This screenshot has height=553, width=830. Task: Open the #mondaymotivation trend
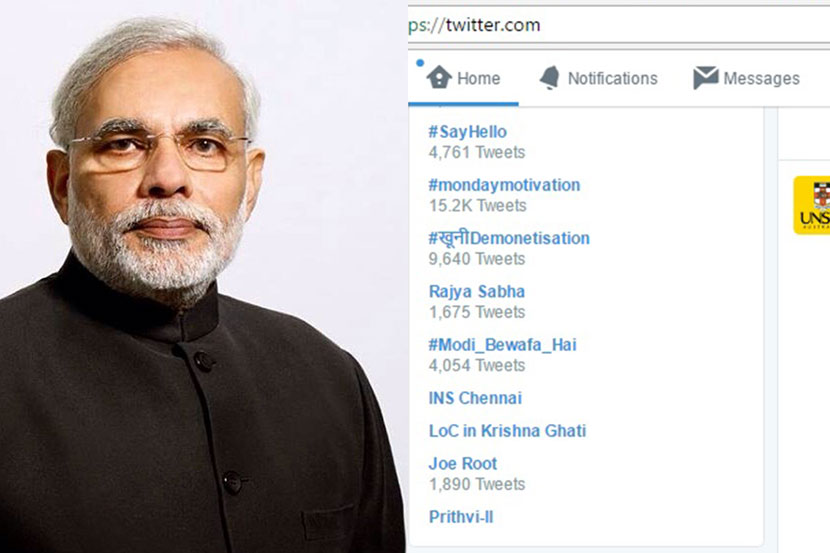[x=504, y=185]
